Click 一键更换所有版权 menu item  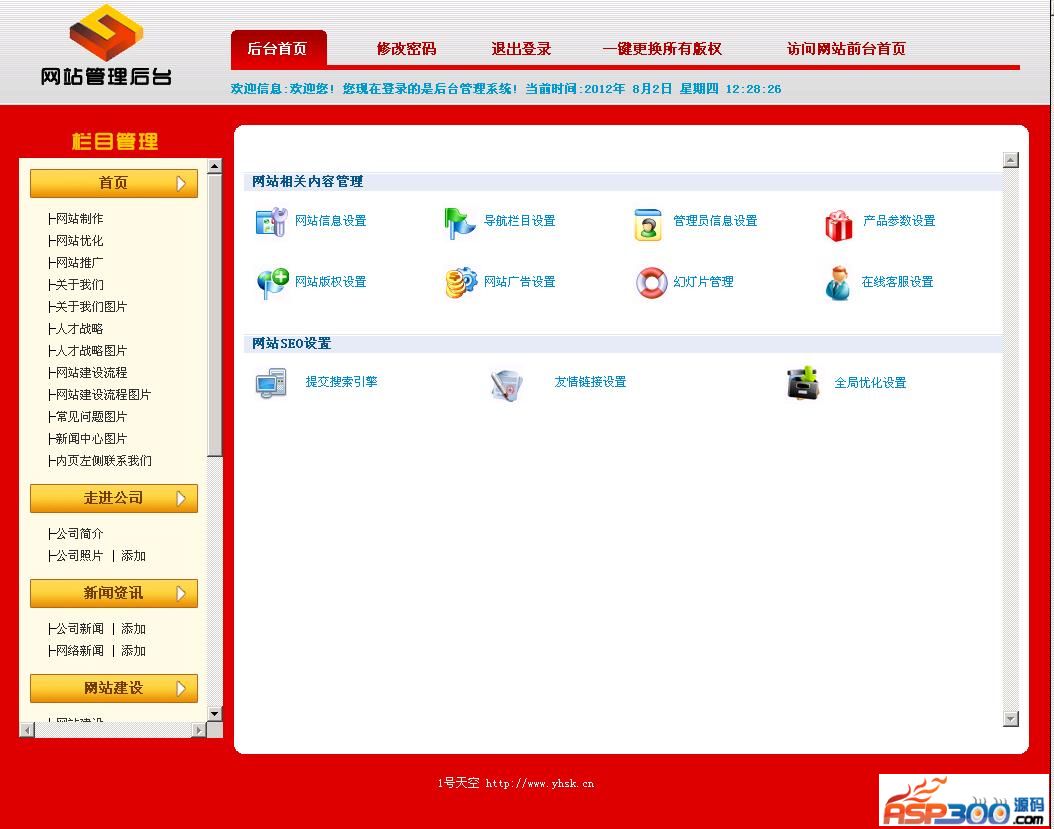662,48
